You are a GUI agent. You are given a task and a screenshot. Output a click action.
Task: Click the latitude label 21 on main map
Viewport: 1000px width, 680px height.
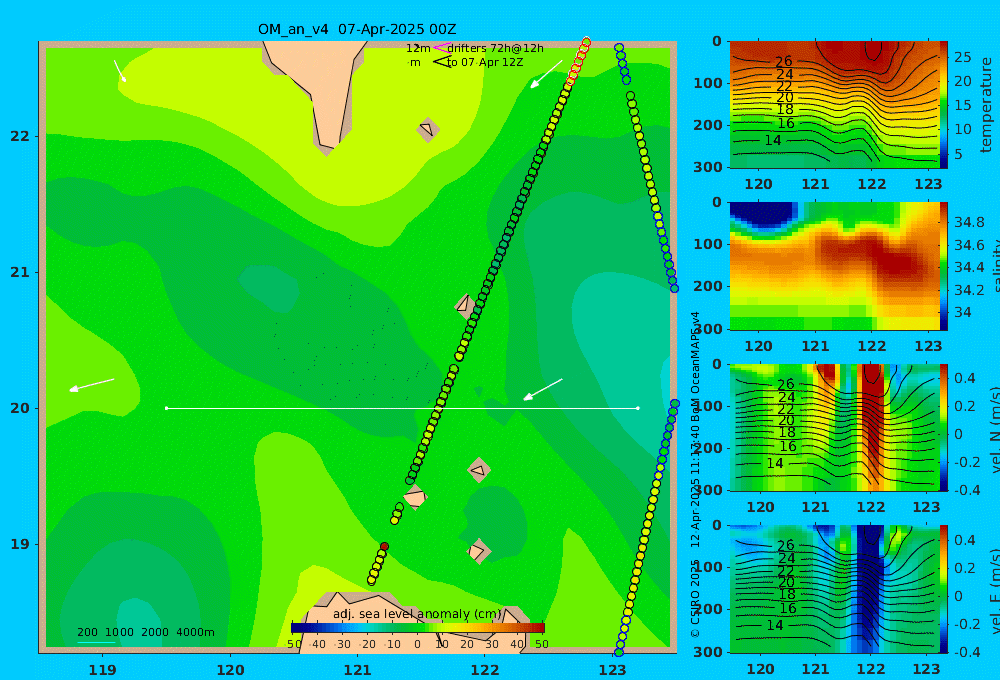click(20, 272)
